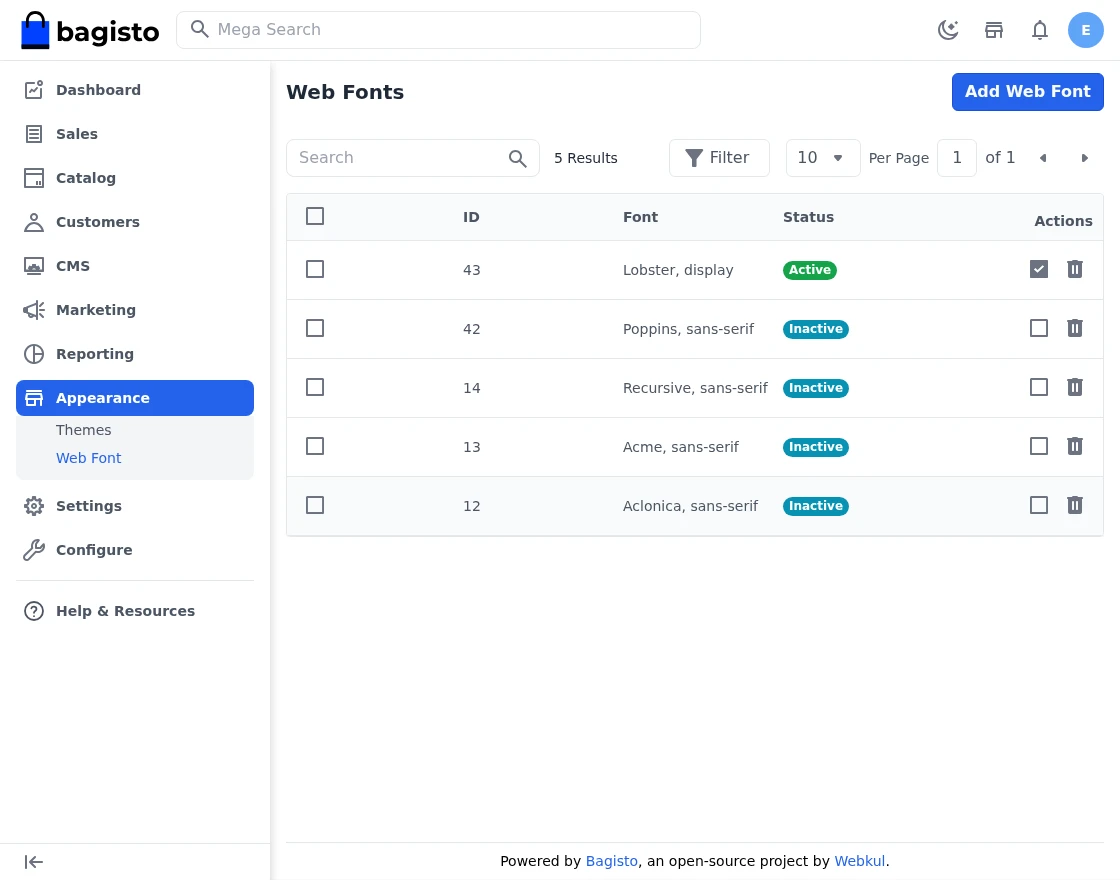Click the Aclonica, sans-serif font name
Image resolution: width=1120 pixels, height=880 pixels.
pyautogui.click(x=690, y=506)
